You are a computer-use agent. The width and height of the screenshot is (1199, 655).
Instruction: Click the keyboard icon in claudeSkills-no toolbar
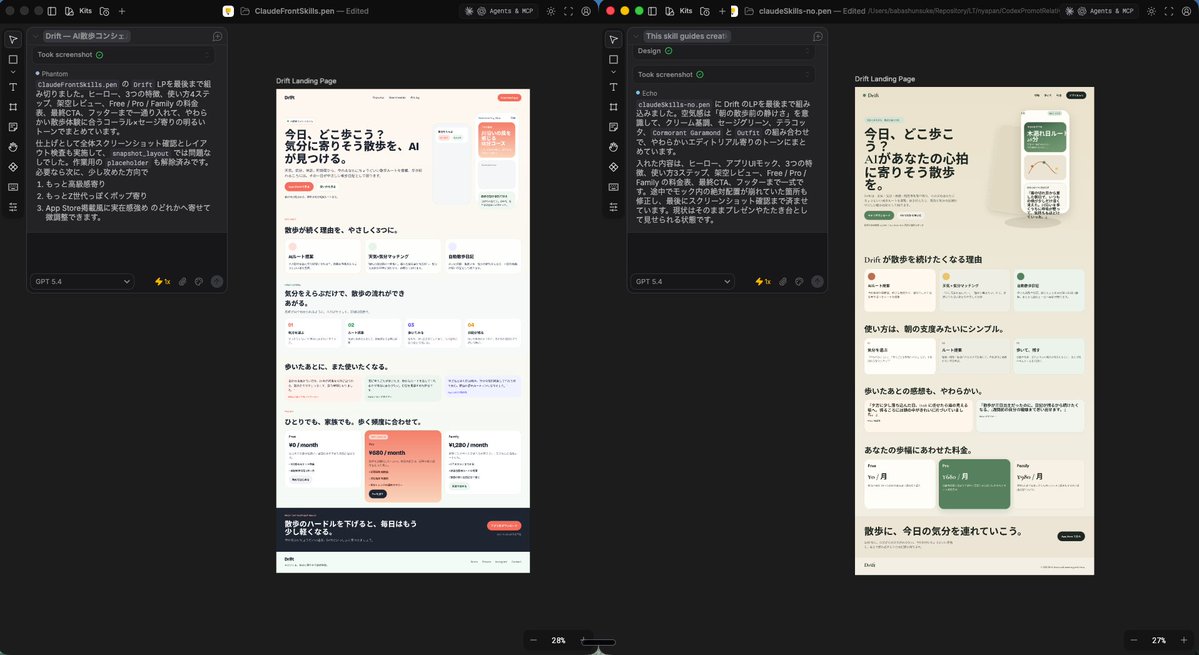click(613, 187)
